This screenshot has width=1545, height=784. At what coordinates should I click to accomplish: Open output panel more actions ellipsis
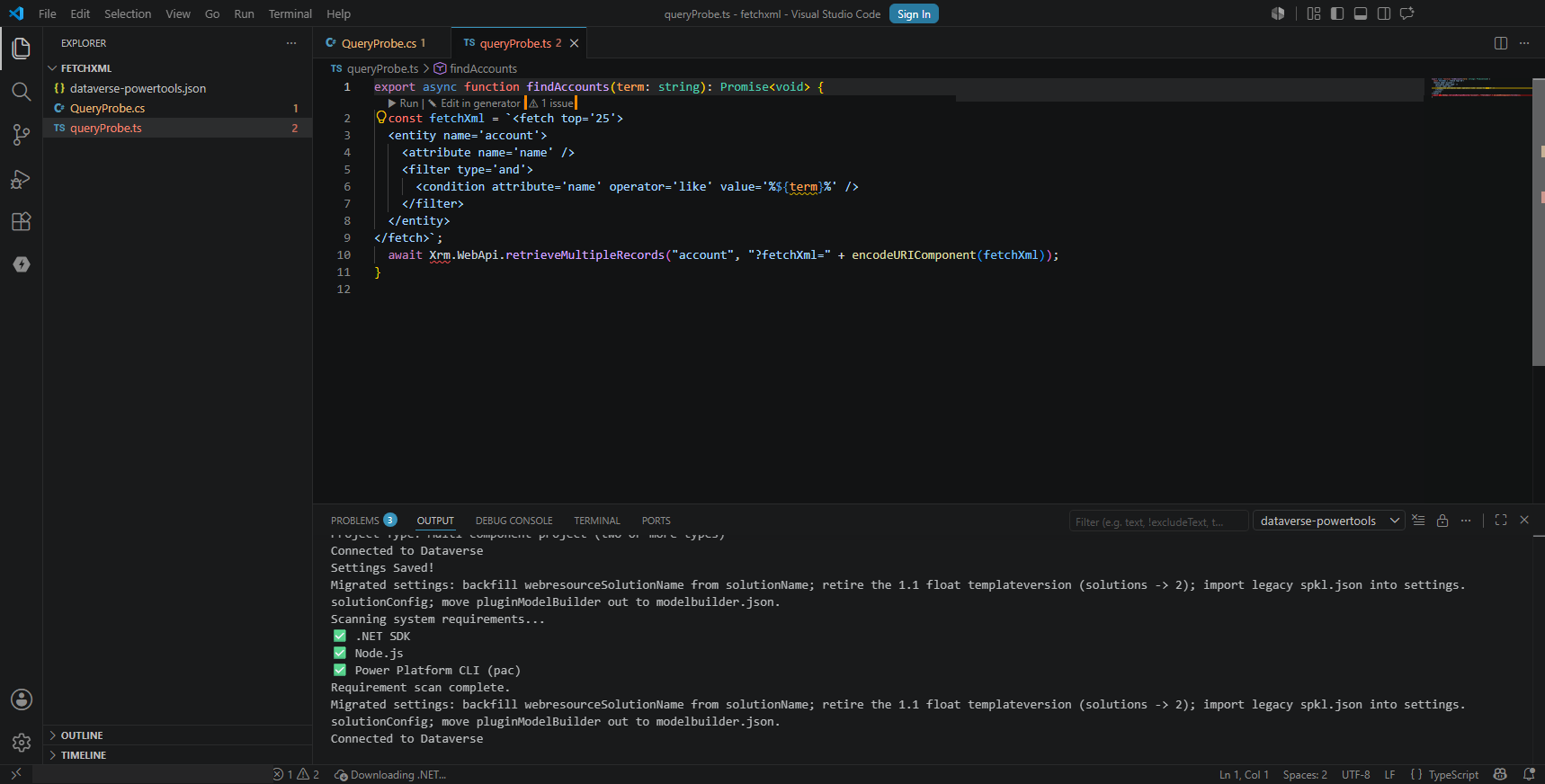click(1466, 521)
